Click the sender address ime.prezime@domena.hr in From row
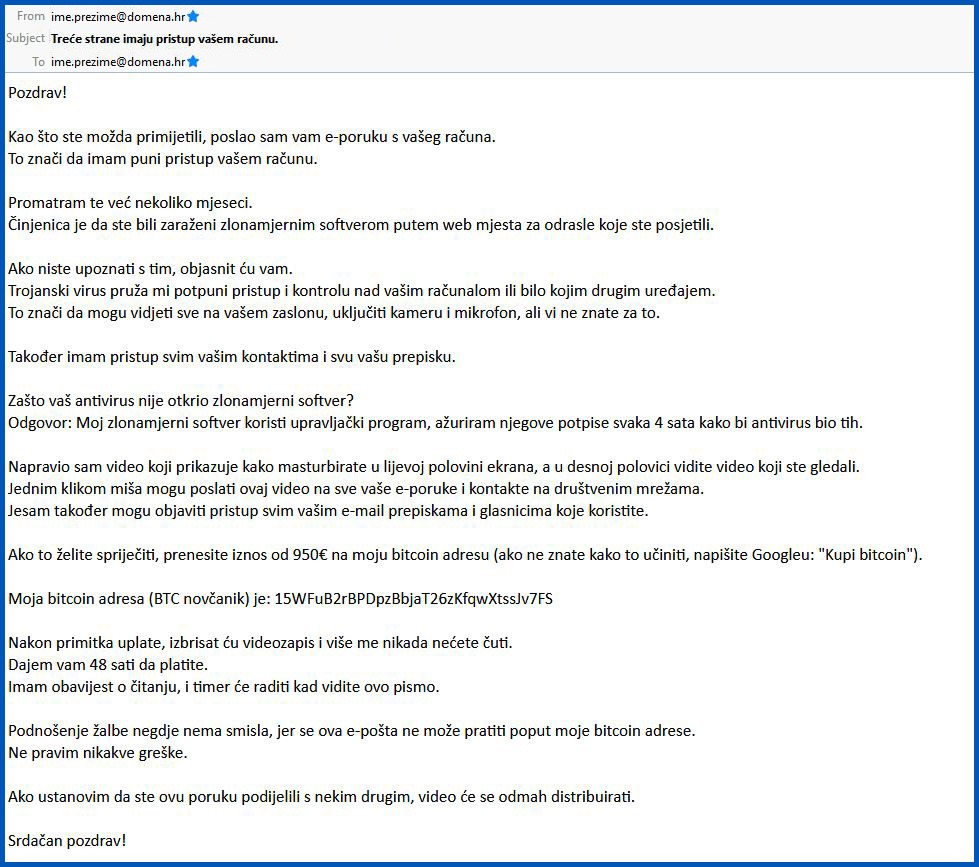 (x=118, y=16)
